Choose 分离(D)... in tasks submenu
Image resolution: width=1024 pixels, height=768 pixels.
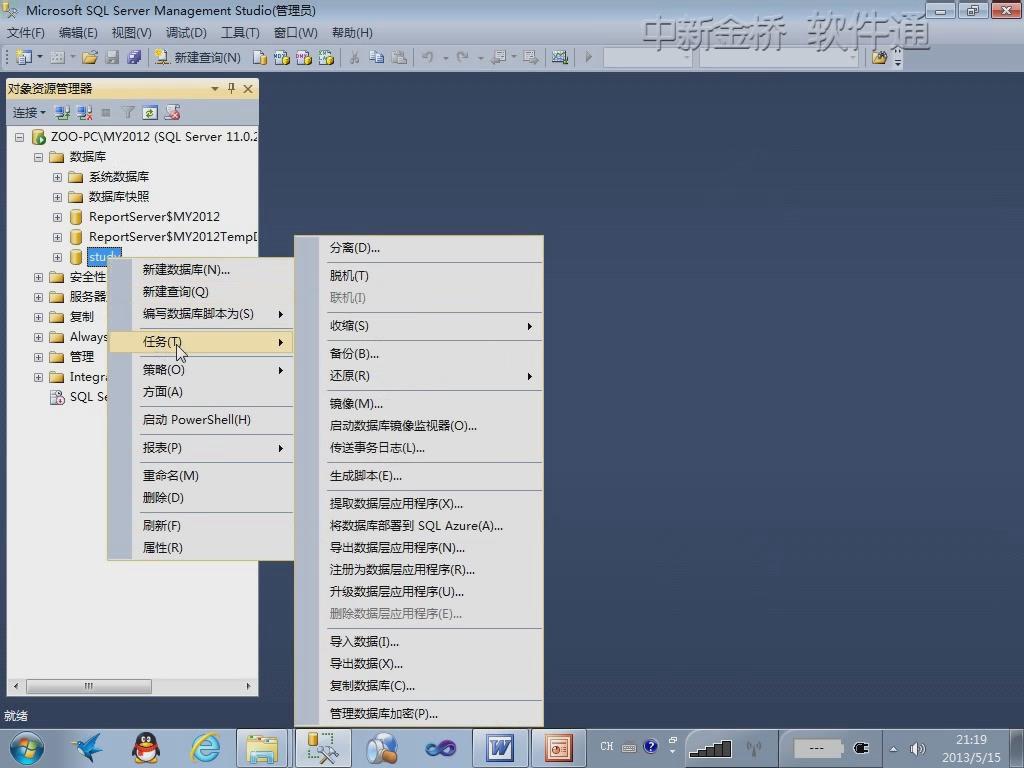click(419, 248)
